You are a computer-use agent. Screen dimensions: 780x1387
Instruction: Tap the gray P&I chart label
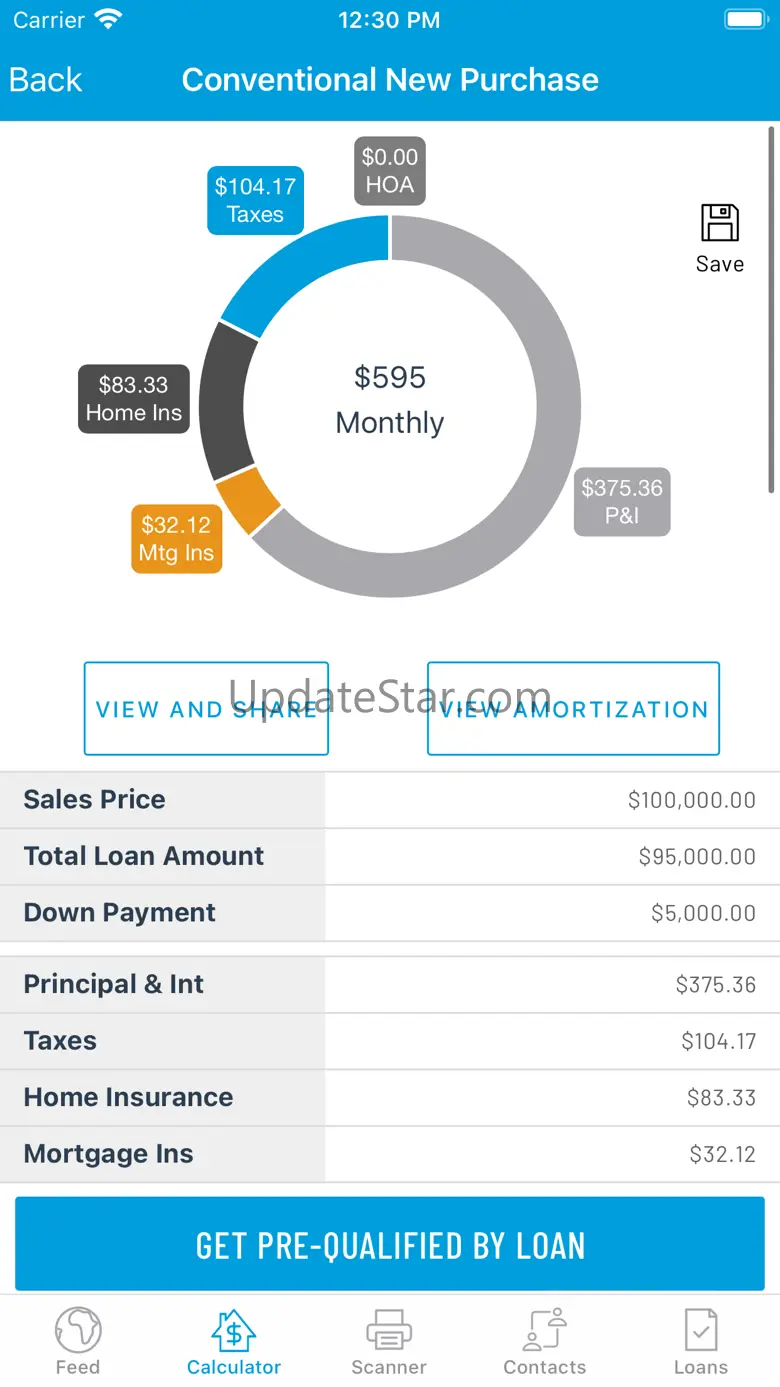pos(622,502)
